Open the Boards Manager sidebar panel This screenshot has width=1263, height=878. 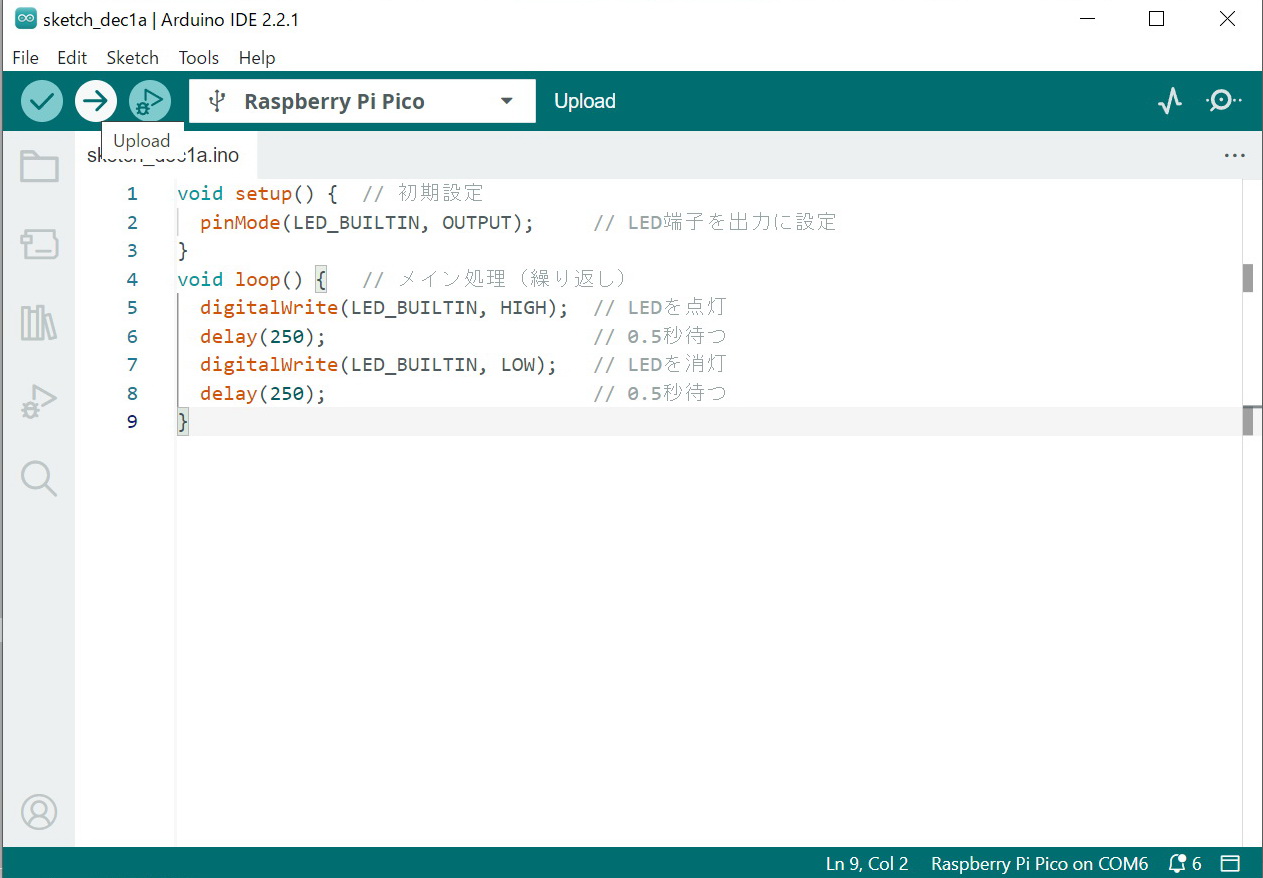(39, 244)
